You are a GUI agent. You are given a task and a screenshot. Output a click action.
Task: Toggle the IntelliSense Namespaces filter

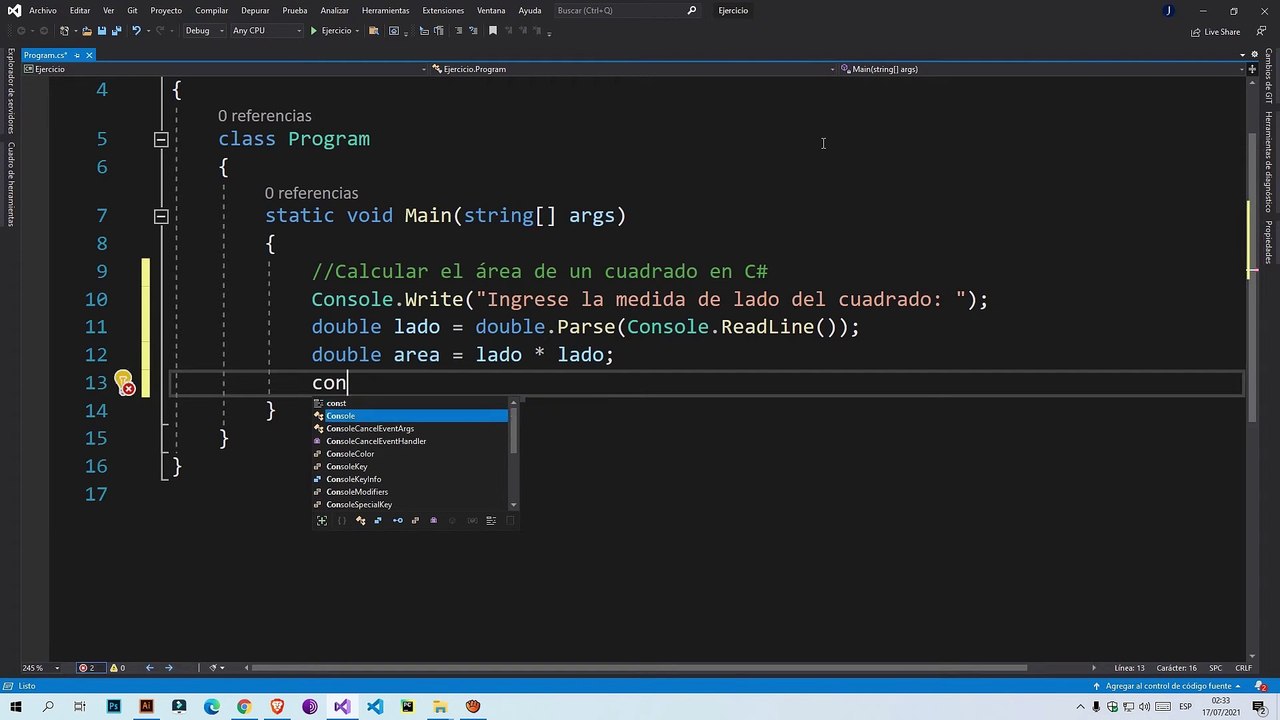tap(341, 520)
